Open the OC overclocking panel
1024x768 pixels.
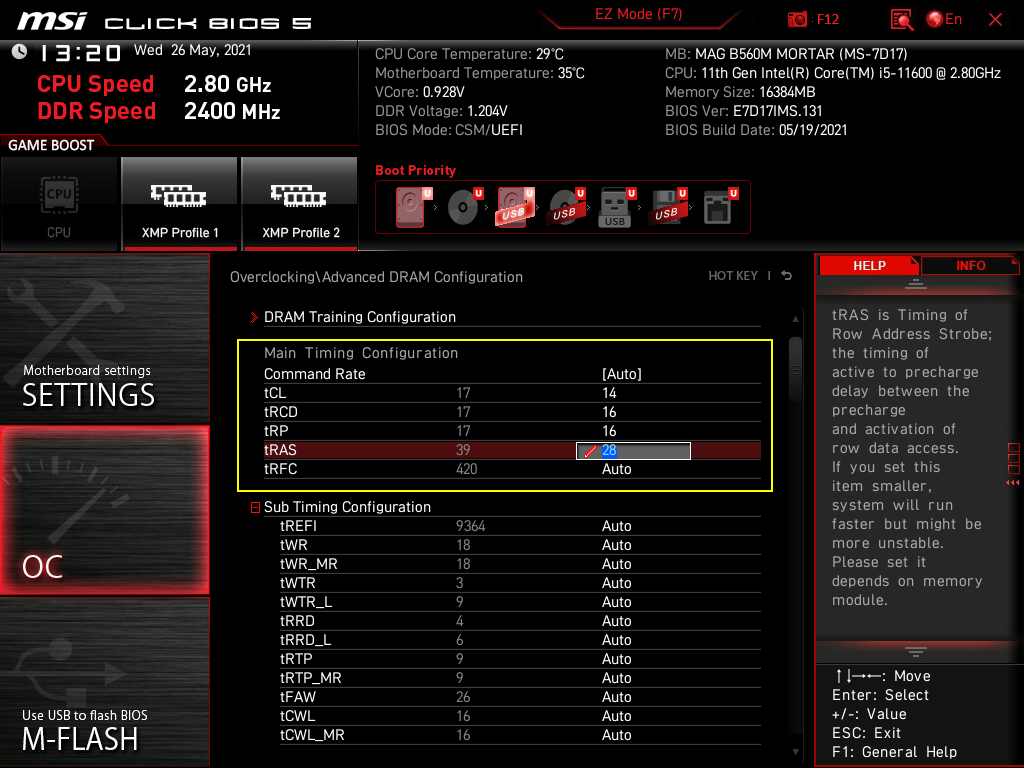click(104, 510)
